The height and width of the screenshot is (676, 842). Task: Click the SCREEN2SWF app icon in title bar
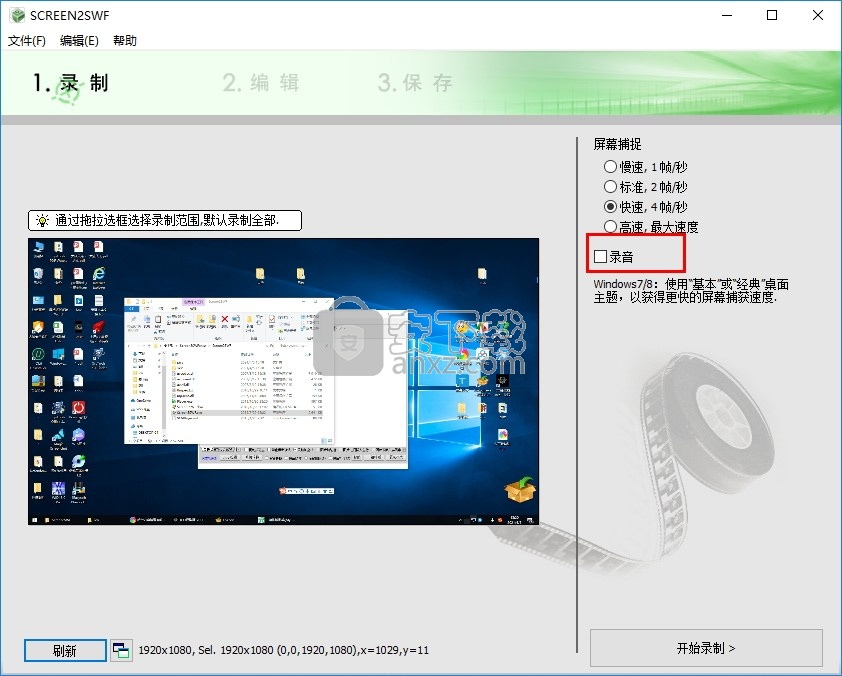[x=17, y=16]
